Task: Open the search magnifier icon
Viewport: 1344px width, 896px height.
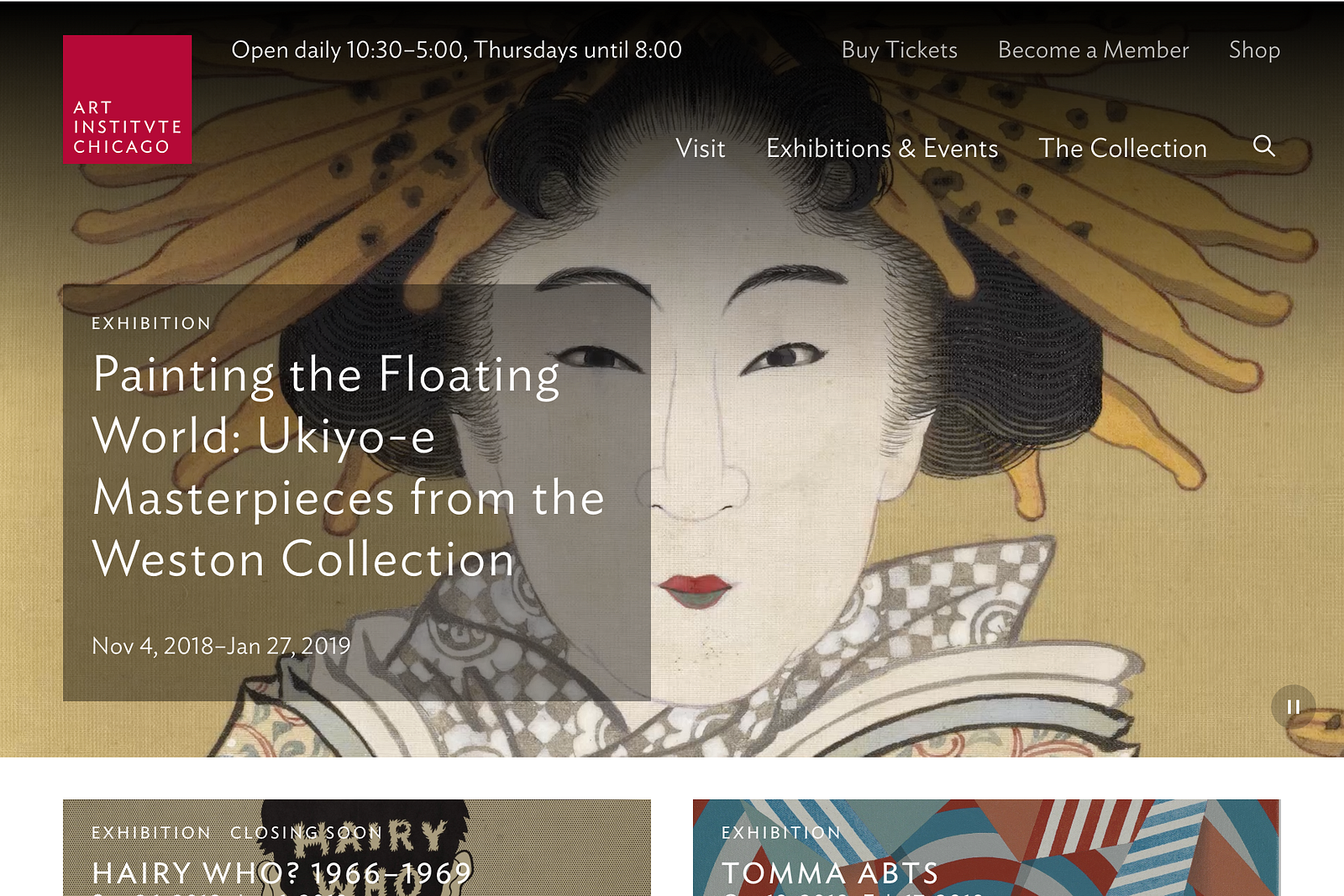Action: [x=1264, y=146]
